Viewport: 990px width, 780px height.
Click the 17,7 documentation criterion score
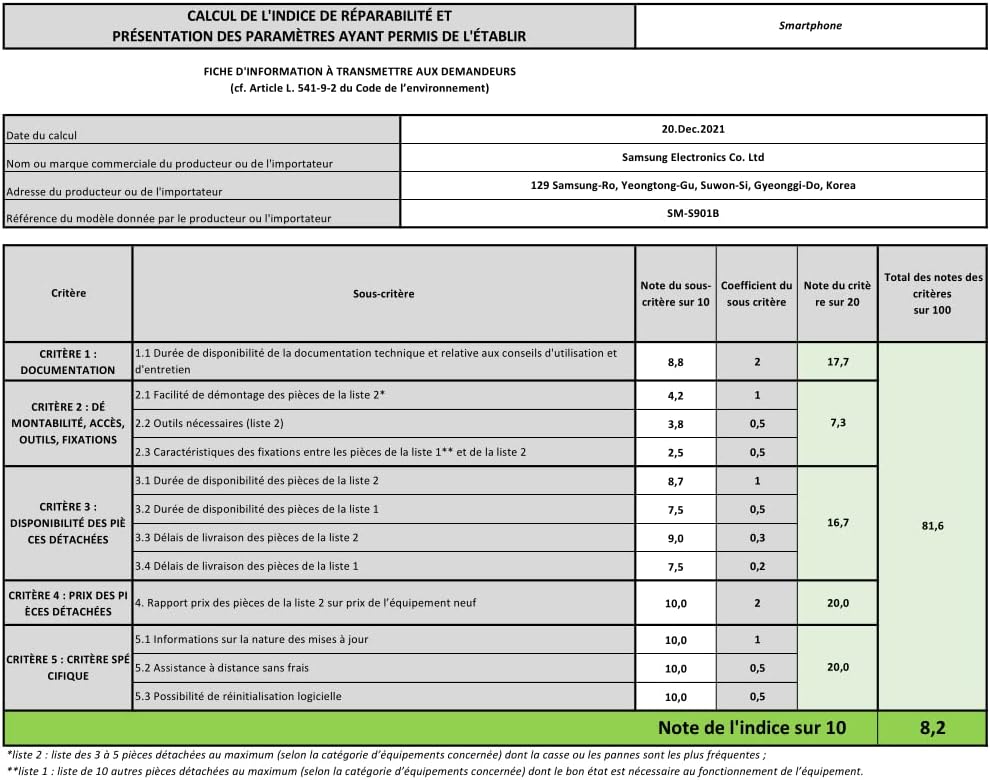click(838, 362)
